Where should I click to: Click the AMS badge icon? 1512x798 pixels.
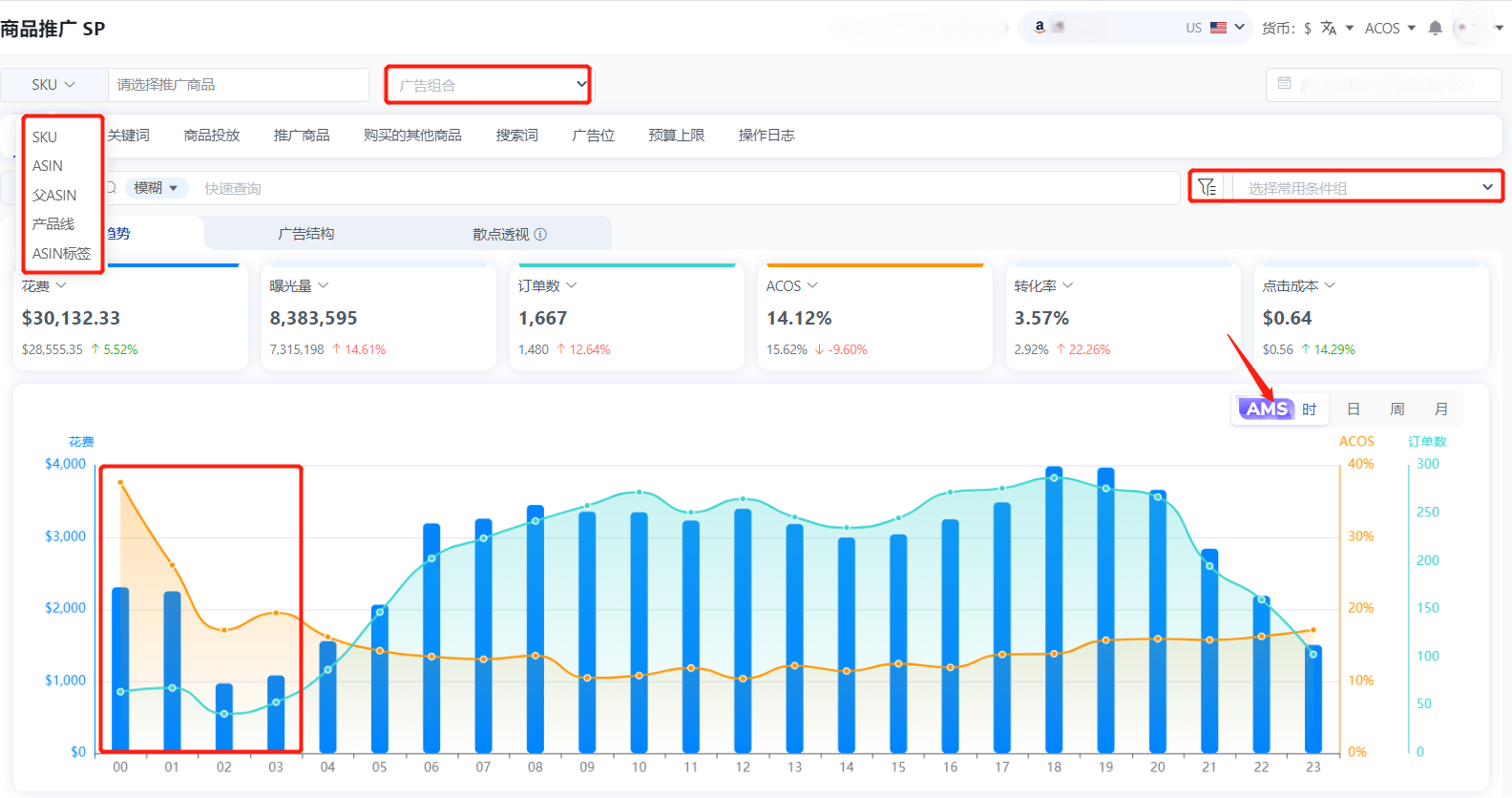(1267, 409)
